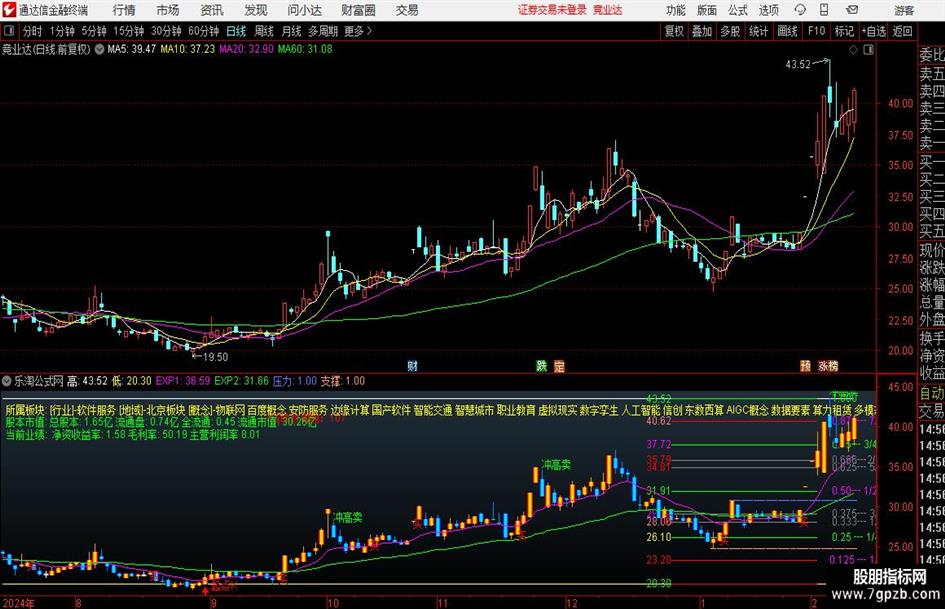Click the MA20: 32.90 value
Viewport: 945px width, 609px height.
246,49
